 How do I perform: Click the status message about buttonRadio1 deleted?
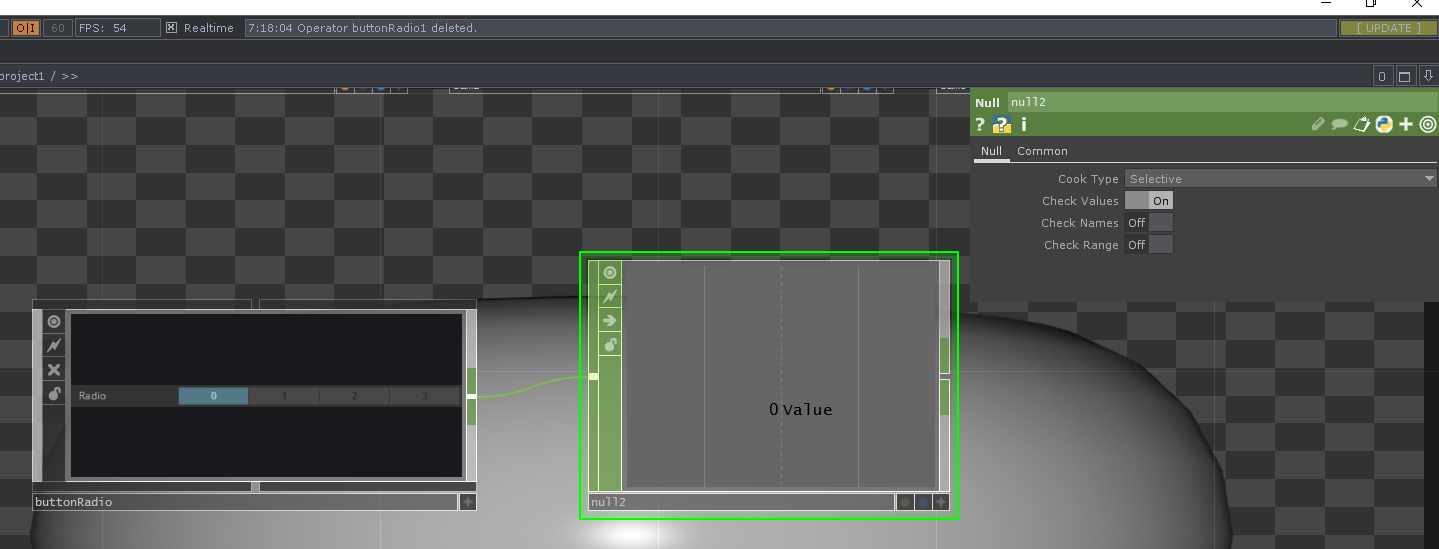(x=791, y=28)
